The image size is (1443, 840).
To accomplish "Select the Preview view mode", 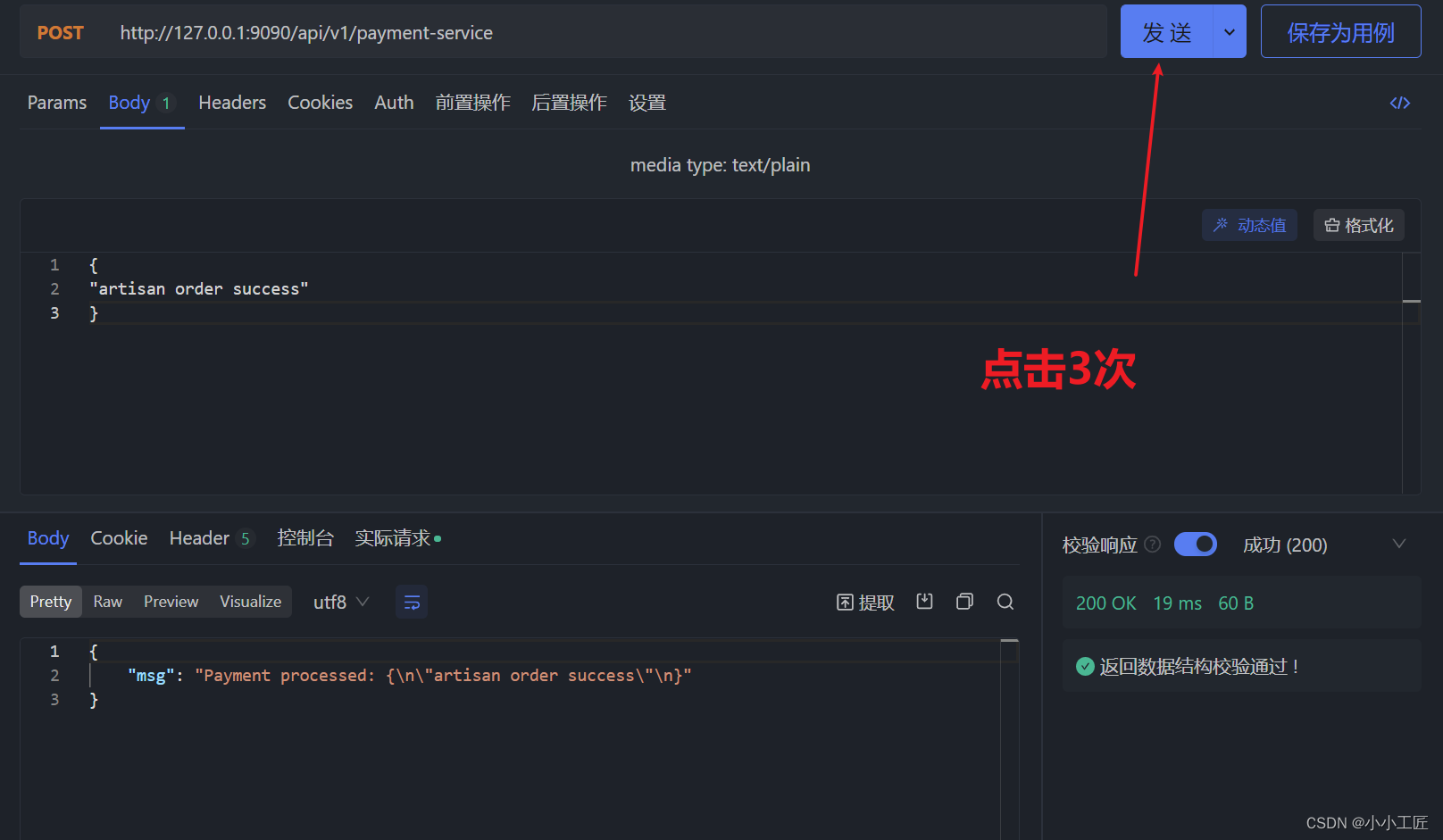I will pos(171,602).
